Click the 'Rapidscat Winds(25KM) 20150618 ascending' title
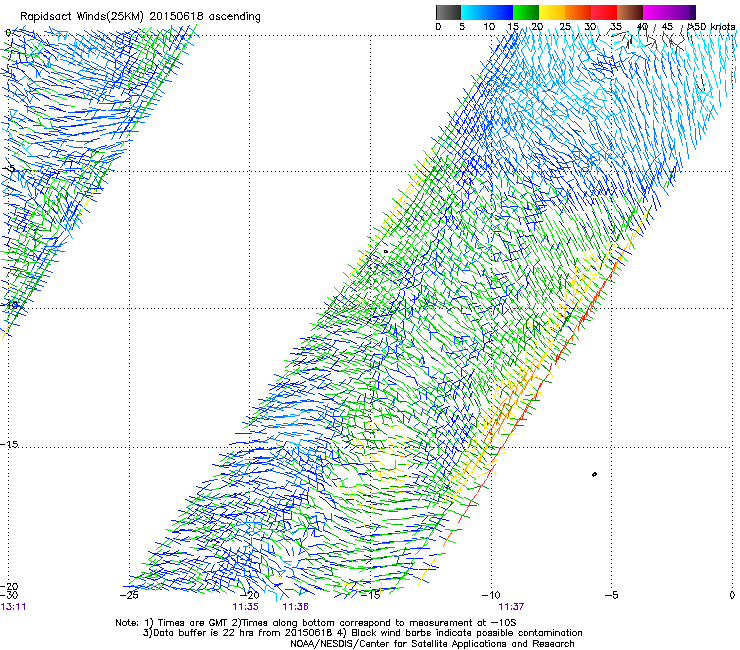The height and width of the screenshot is (650, 740). tap(140, 17)
